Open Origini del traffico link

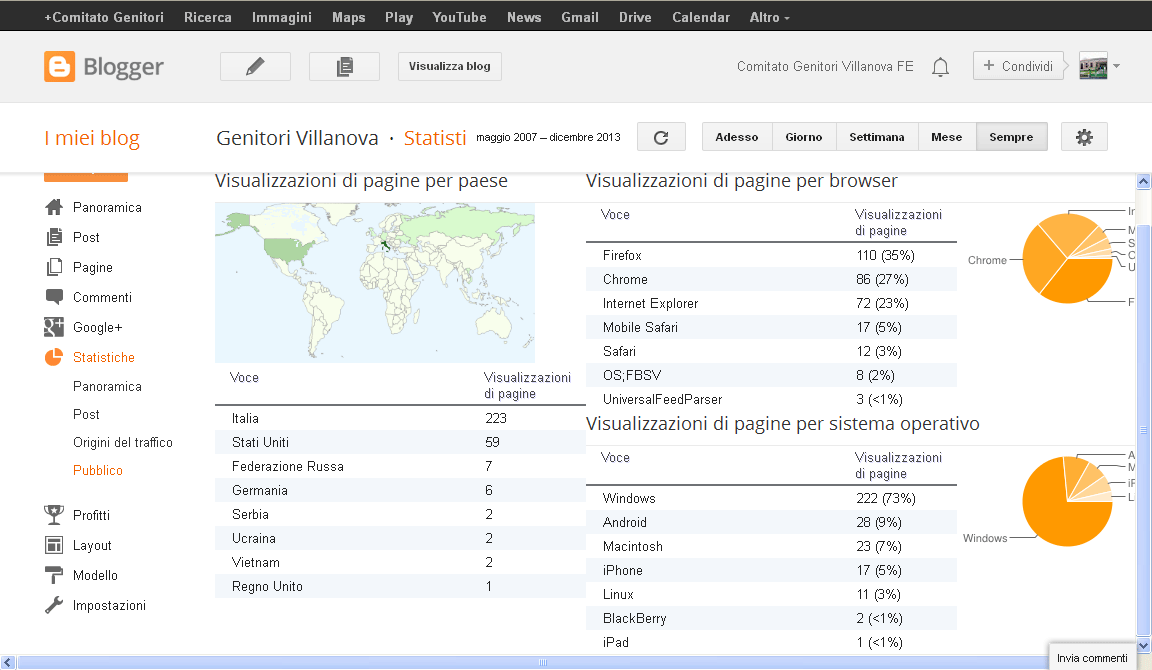point(123,442)
